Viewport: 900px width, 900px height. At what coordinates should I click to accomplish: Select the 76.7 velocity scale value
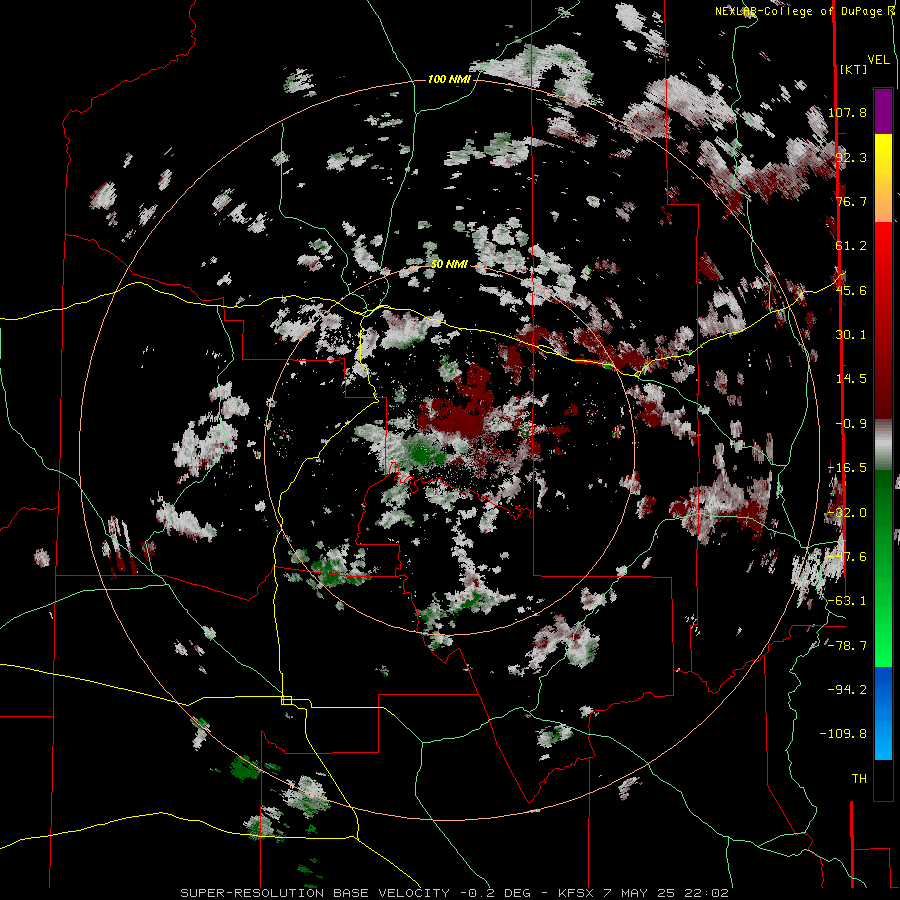point(851,201)
